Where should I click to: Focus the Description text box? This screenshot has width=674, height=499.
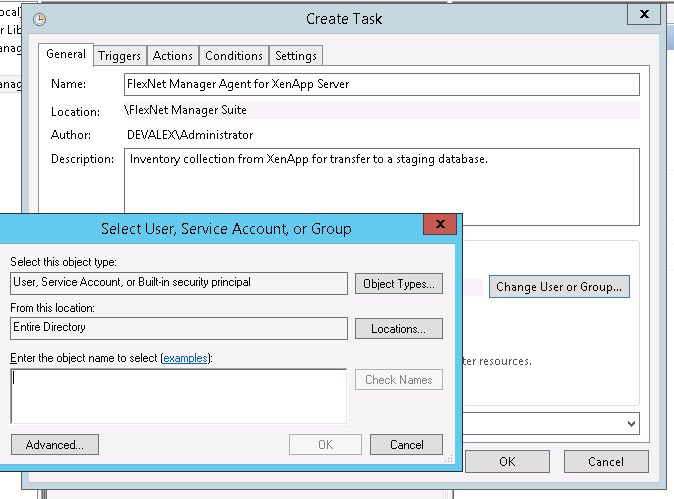point(381,187)
